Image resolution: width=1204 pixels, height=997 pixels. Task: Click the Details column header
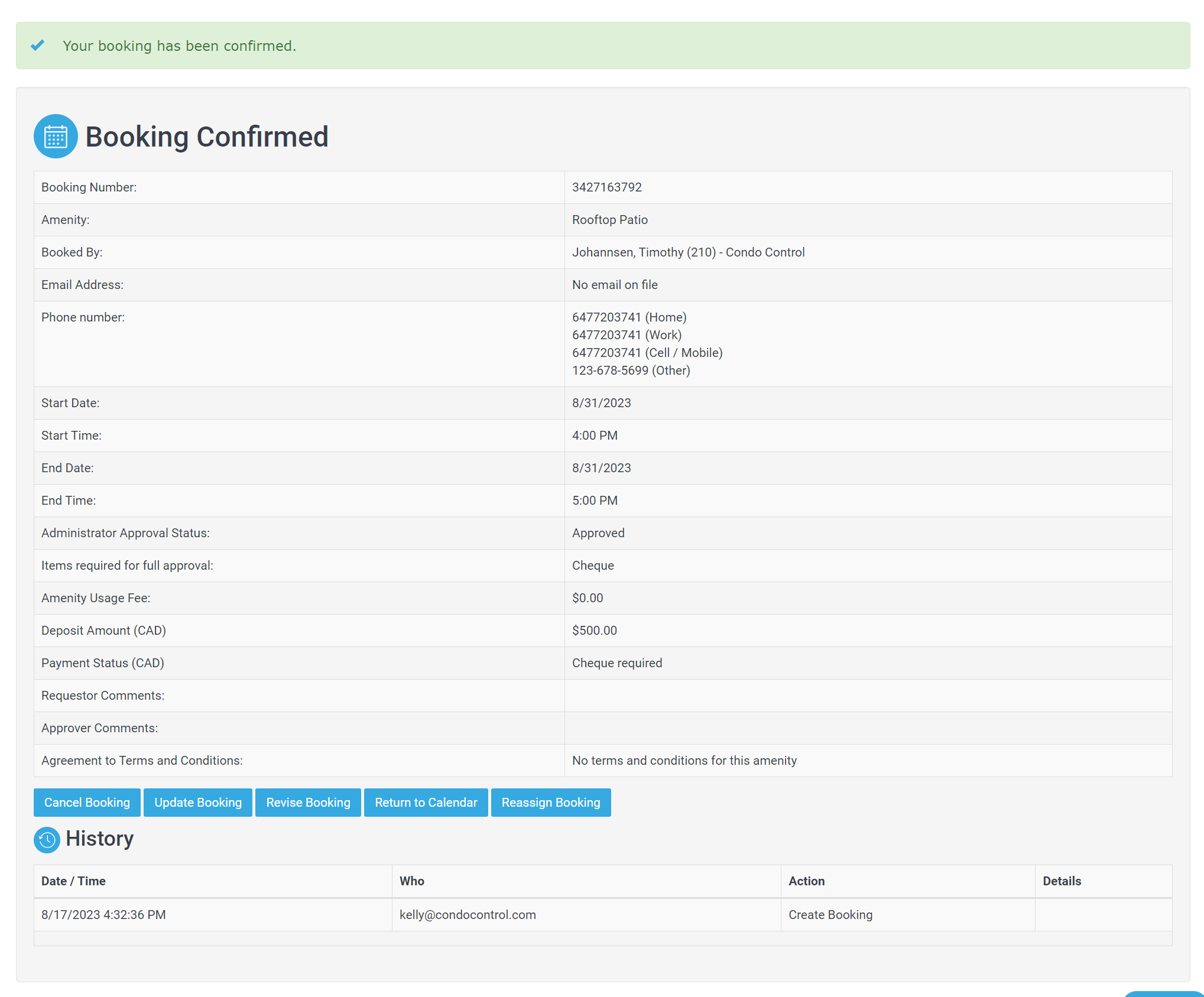(1062, 881)
